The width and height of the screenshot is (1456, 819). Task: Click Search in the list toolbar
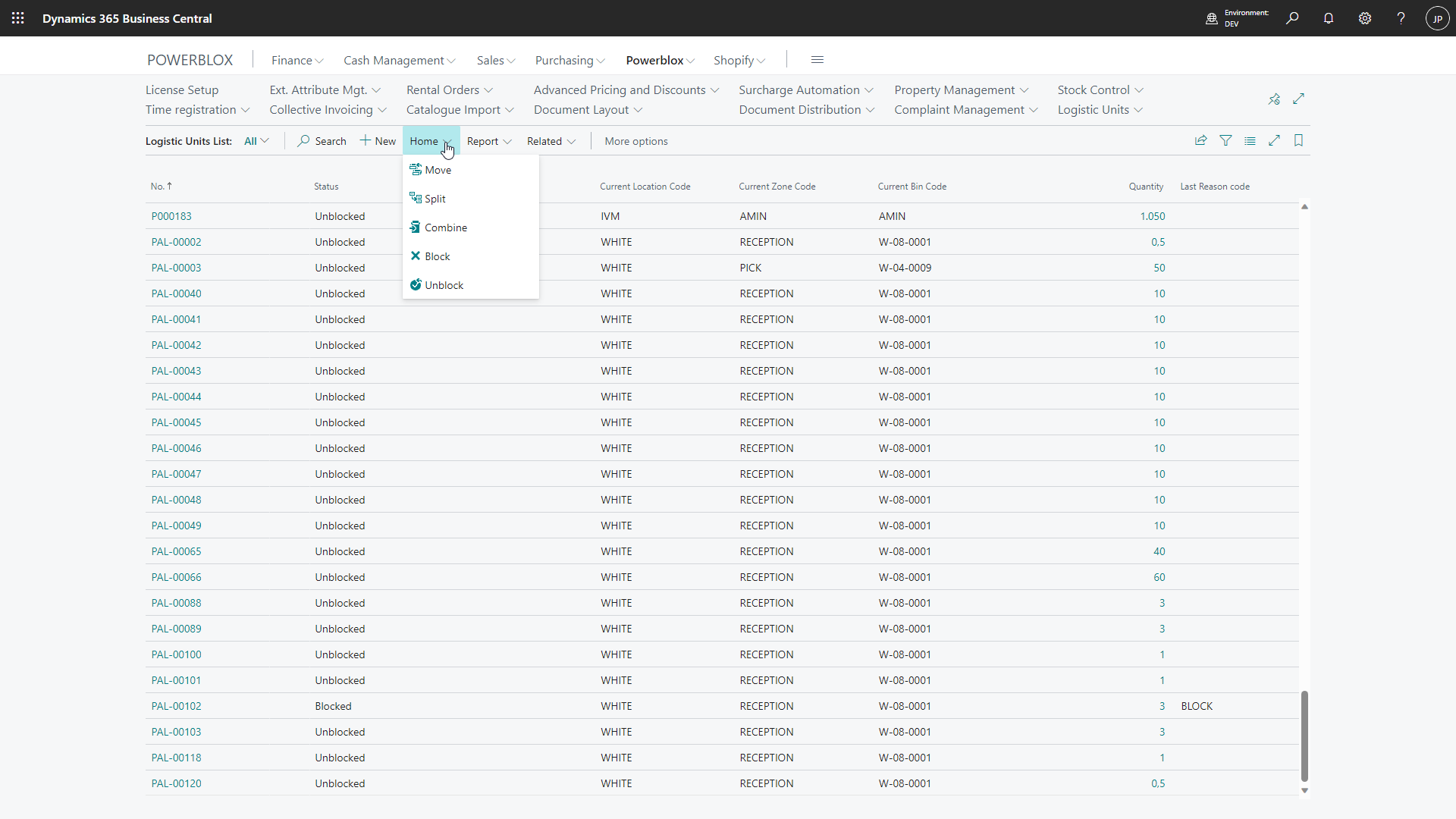322,141
